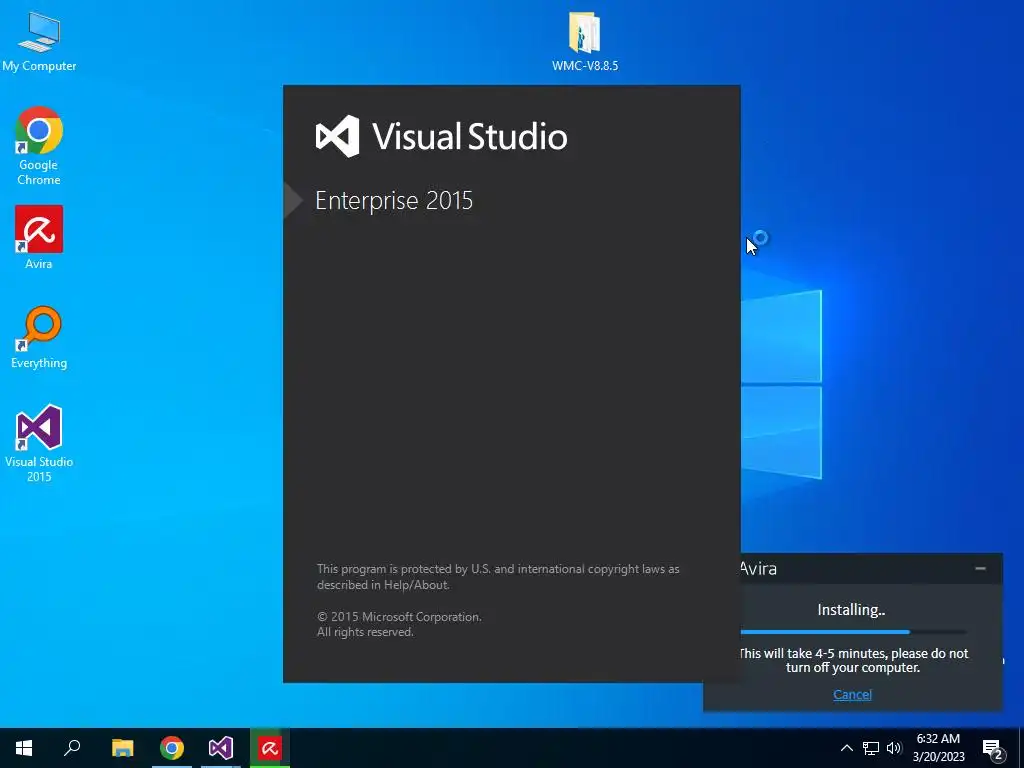Image resolution: width=1024 pixels, height=768 pixels.
Task: Switch to Chrome in the taskbar
Action: [x=172, y=748]
